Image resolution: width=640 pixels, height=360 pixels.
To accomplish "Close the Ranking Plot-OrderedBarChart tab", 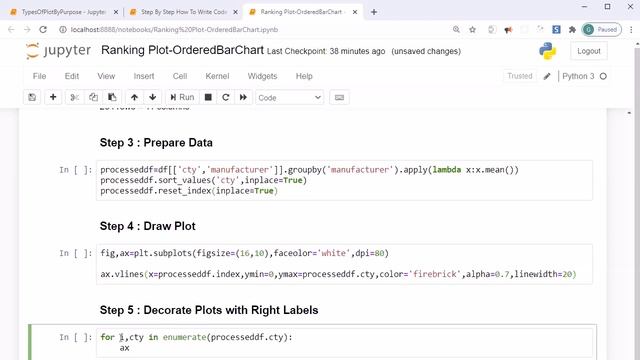I will (x=355, y=12).
